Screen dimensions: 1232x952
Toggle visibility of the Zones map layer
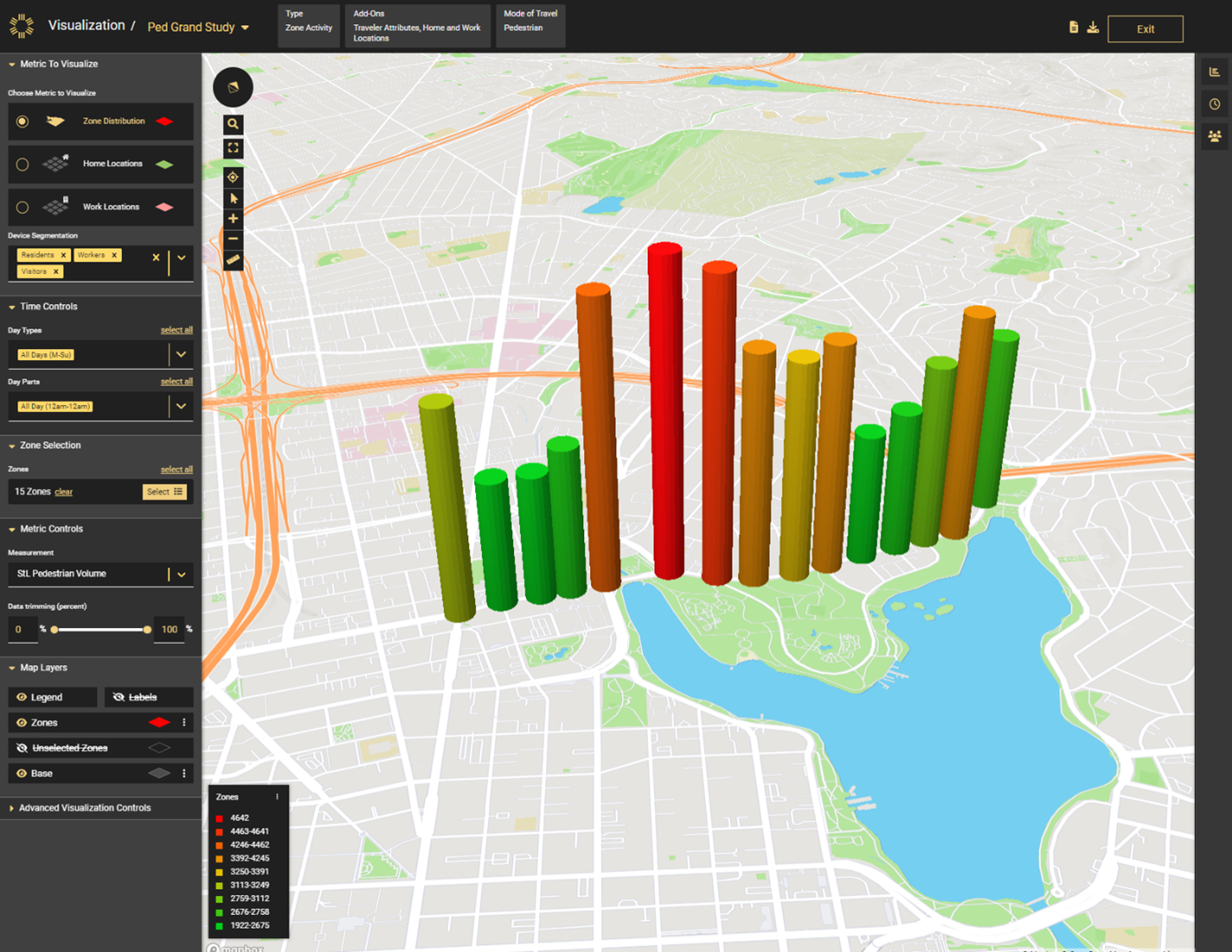(x=22, y=722)
